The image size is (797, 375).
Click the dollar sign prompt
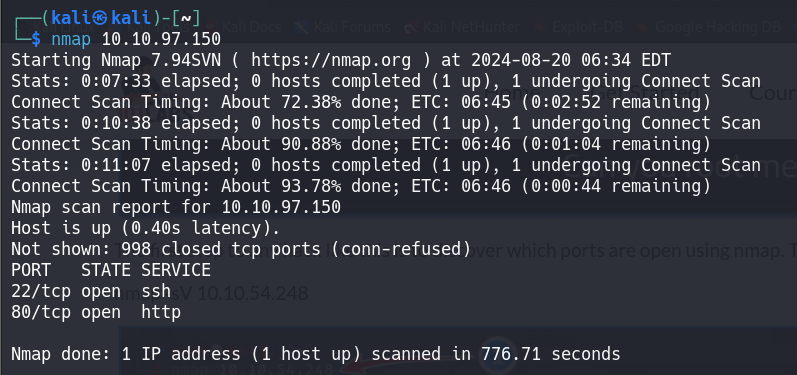click(35, 39)
